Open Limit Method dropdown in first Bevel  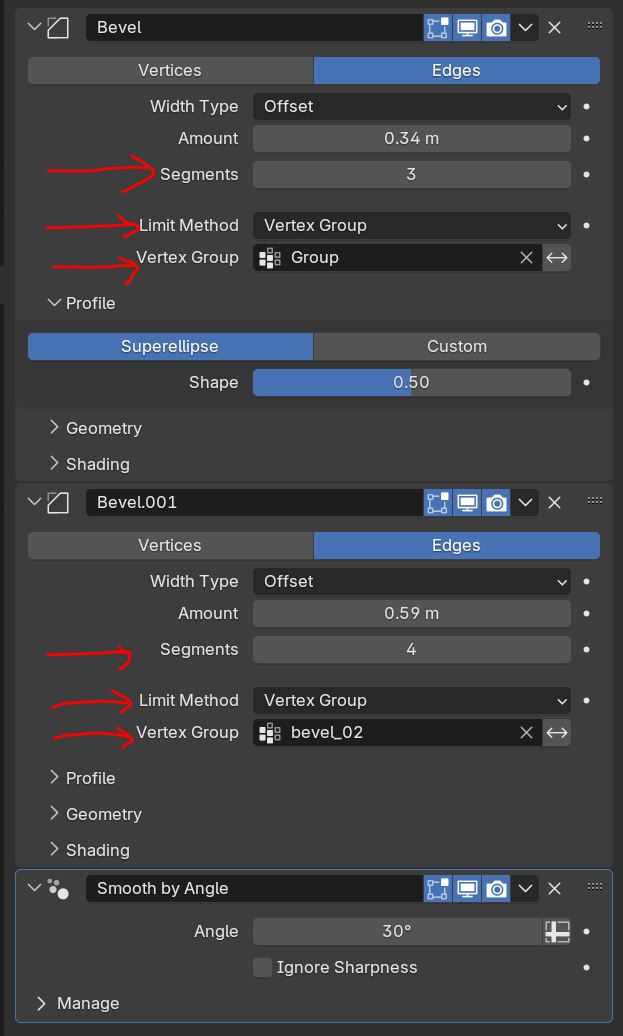point(411,225)
